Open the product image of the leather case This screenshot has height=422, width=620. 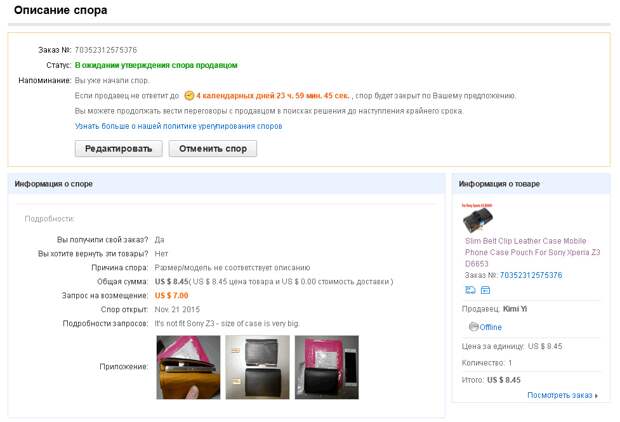click(x=478, y=219)
